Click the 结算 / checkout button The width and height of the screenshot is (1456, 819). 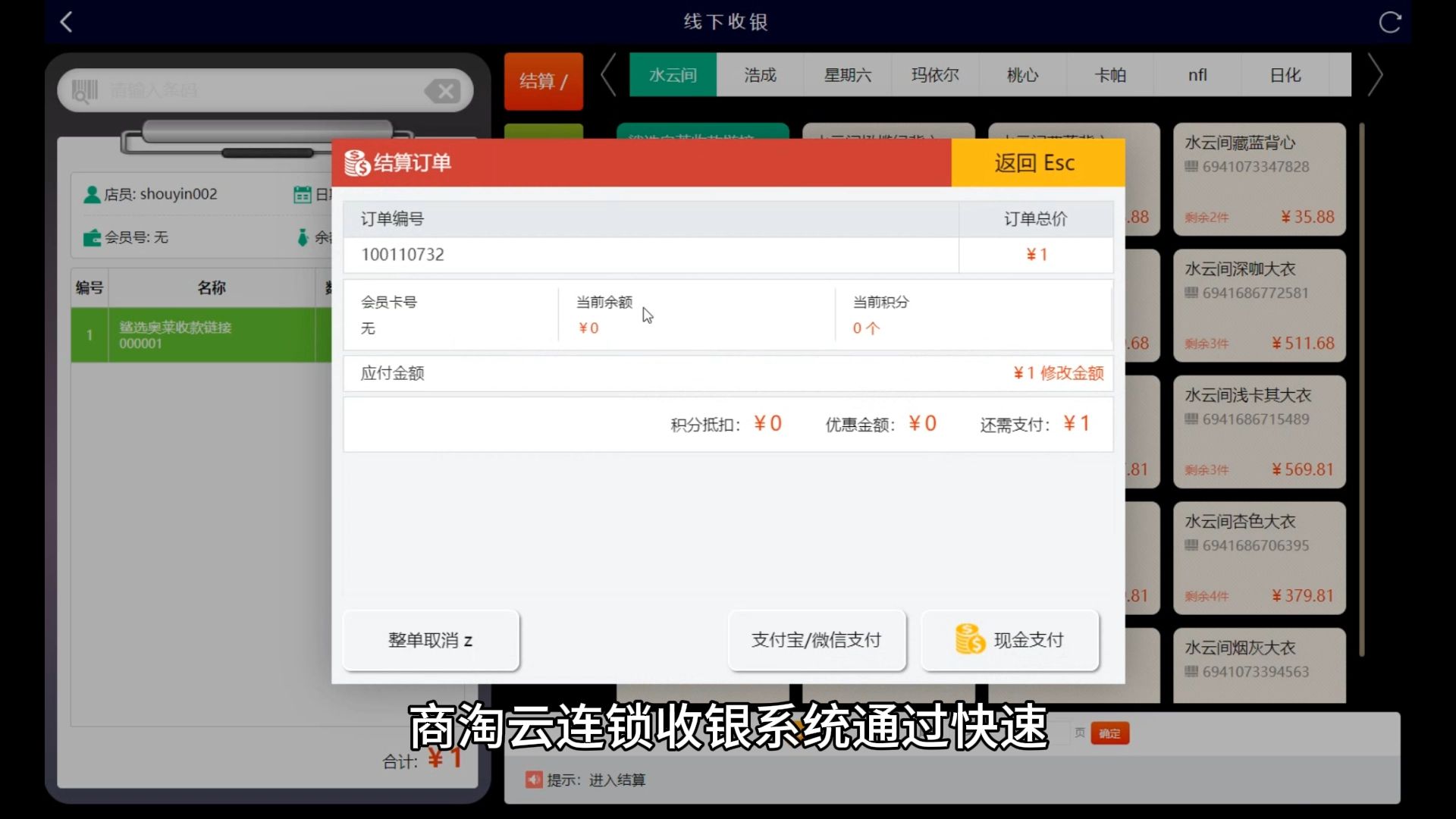coord(544,81)
